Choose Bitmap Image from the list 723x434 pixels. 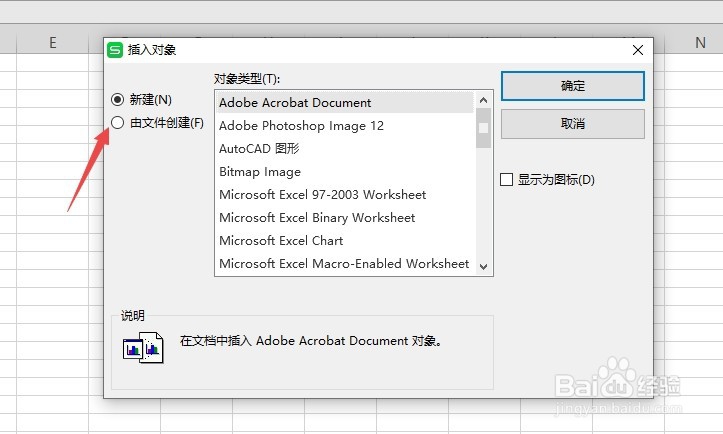click(x=345, y=172)
